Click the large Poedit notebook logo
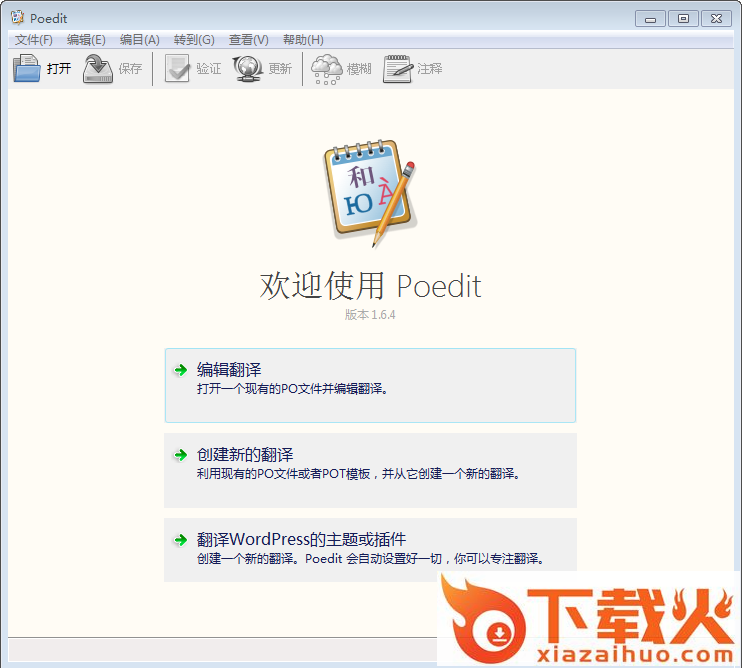This screenshot has width=742, height=668. pos(370,193)
